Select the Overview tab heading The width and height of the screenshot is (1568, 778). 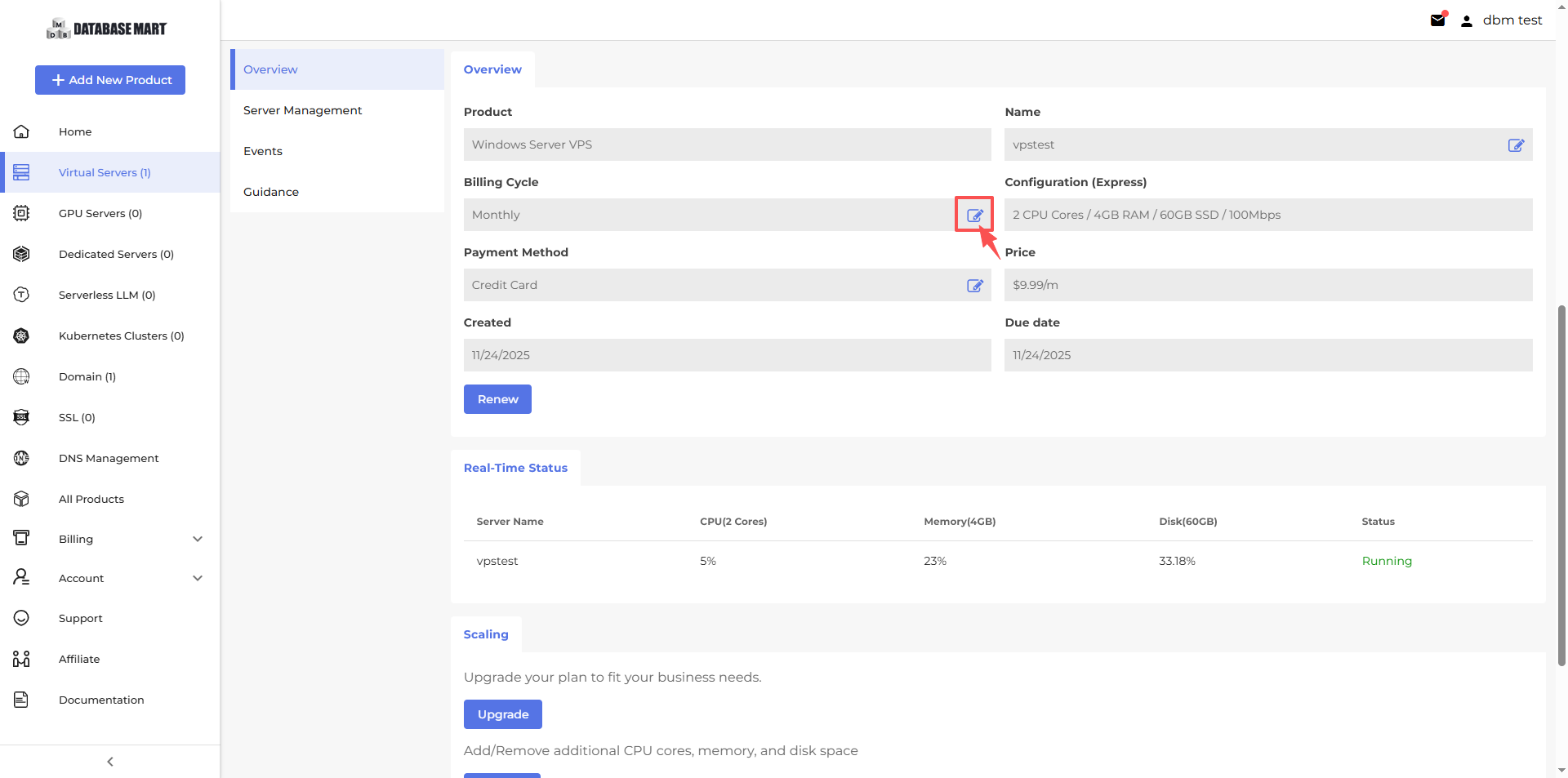click(492, 69)
